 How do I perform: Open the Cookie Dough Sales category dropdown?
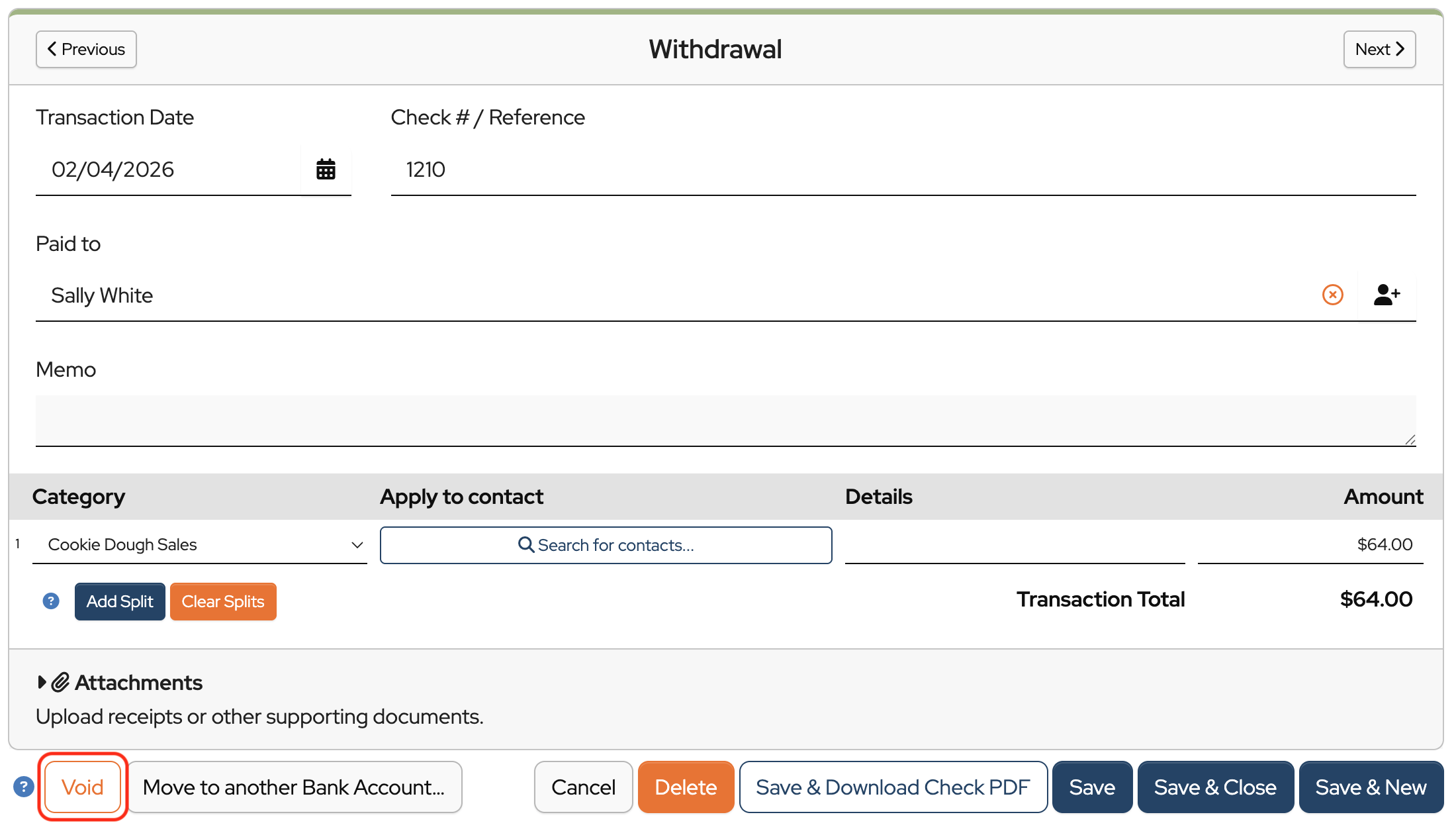tap(199, 544)
